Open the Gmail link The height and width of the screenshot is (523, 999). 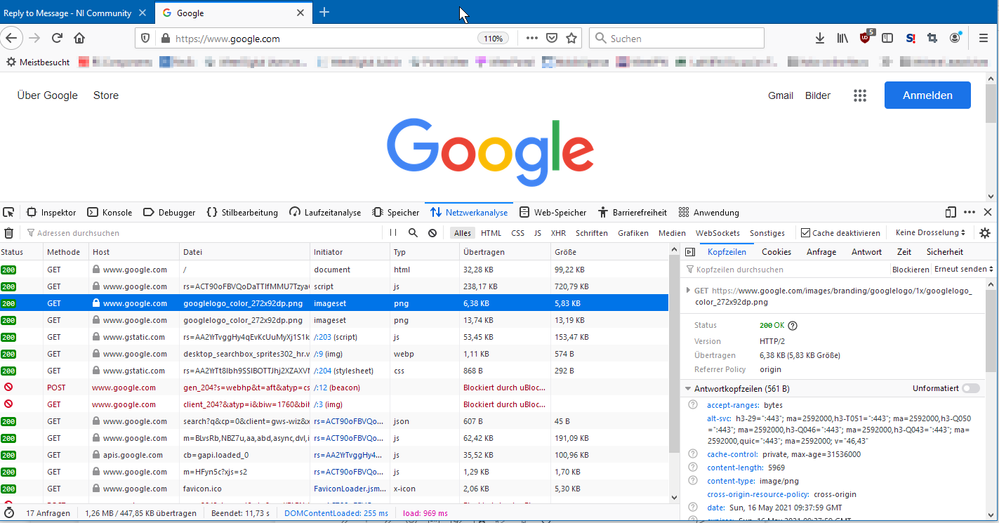[x=780, y=96]
